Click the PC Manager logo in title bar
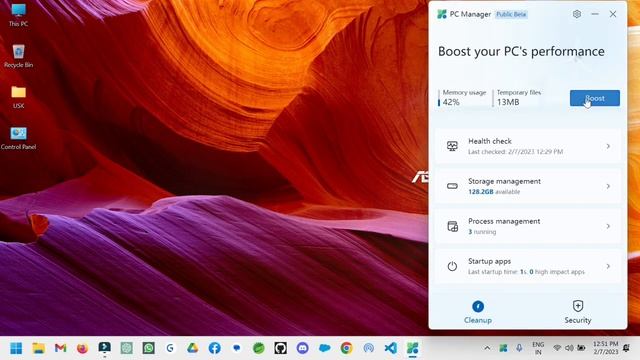Screen dimensions: 640x360 [x=442, y=14]
